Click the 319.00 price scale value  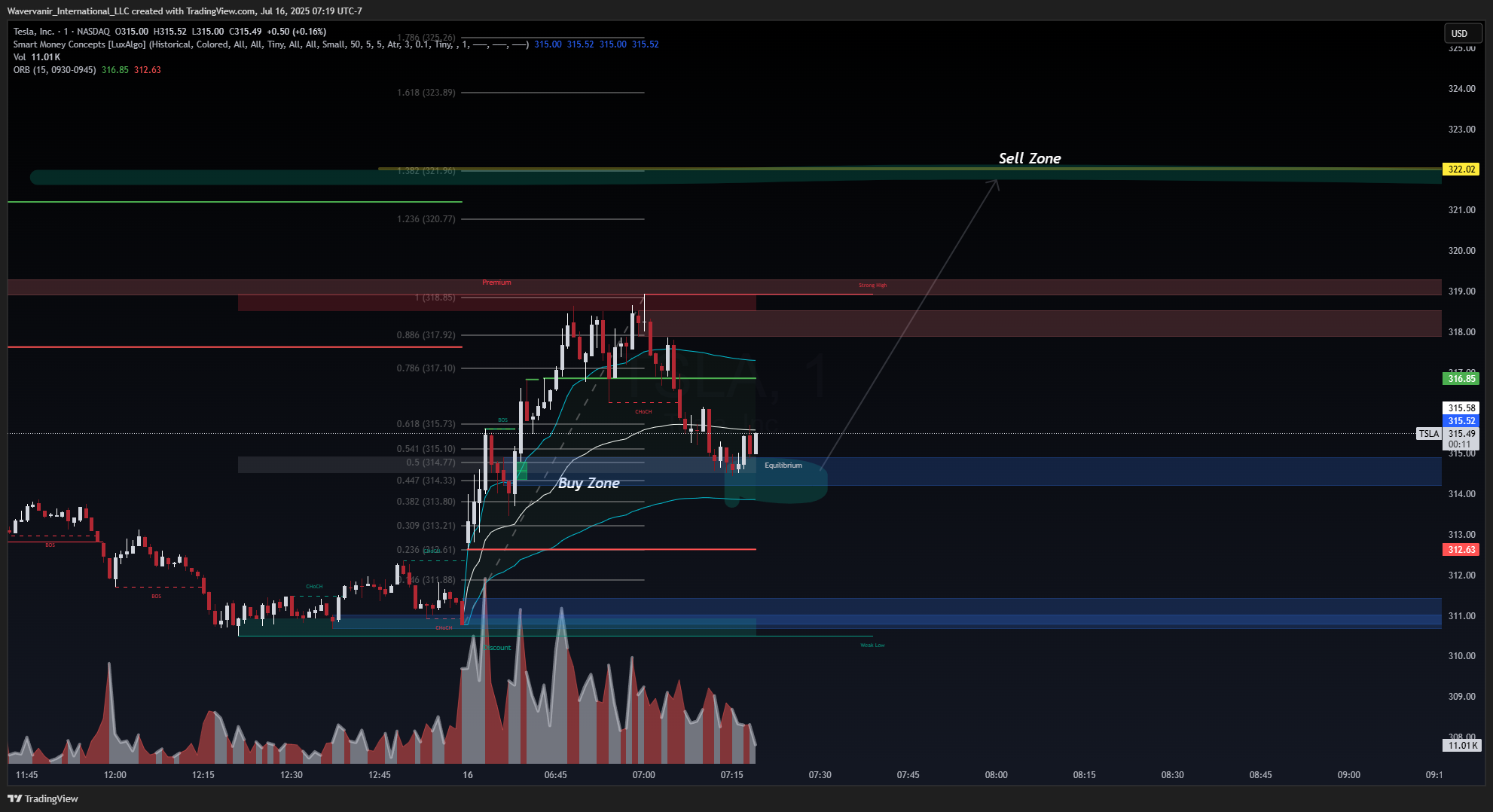click(1462, 292)
